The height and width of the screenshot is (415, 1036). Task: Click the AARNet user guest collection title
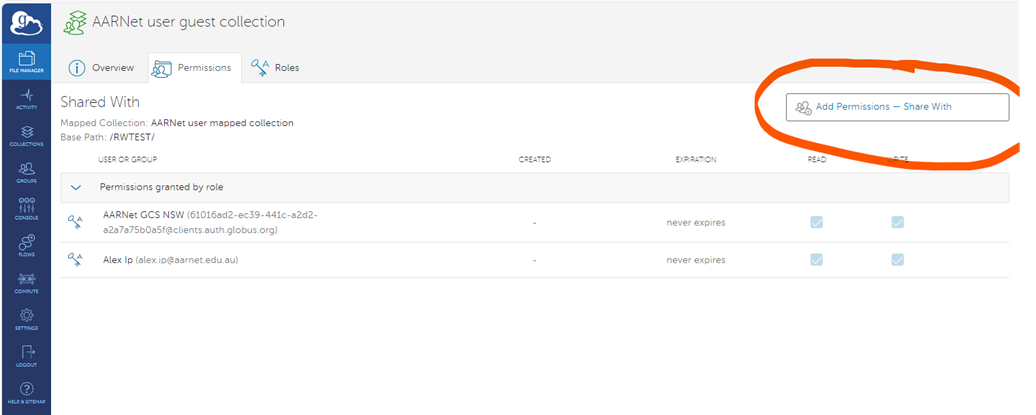pyautogui.click(x=189, y=22)
